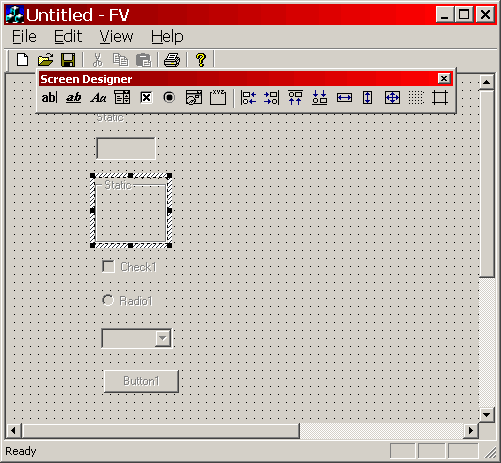Open a file with the folder icon

(45, 60)
